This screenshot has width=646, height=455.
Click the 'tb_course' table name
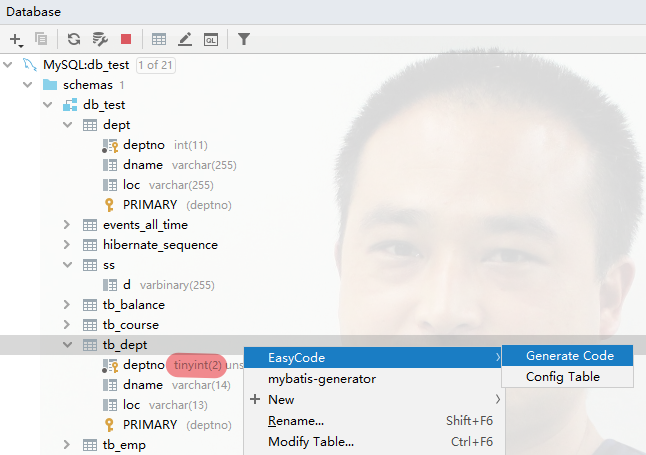point(131,325)
